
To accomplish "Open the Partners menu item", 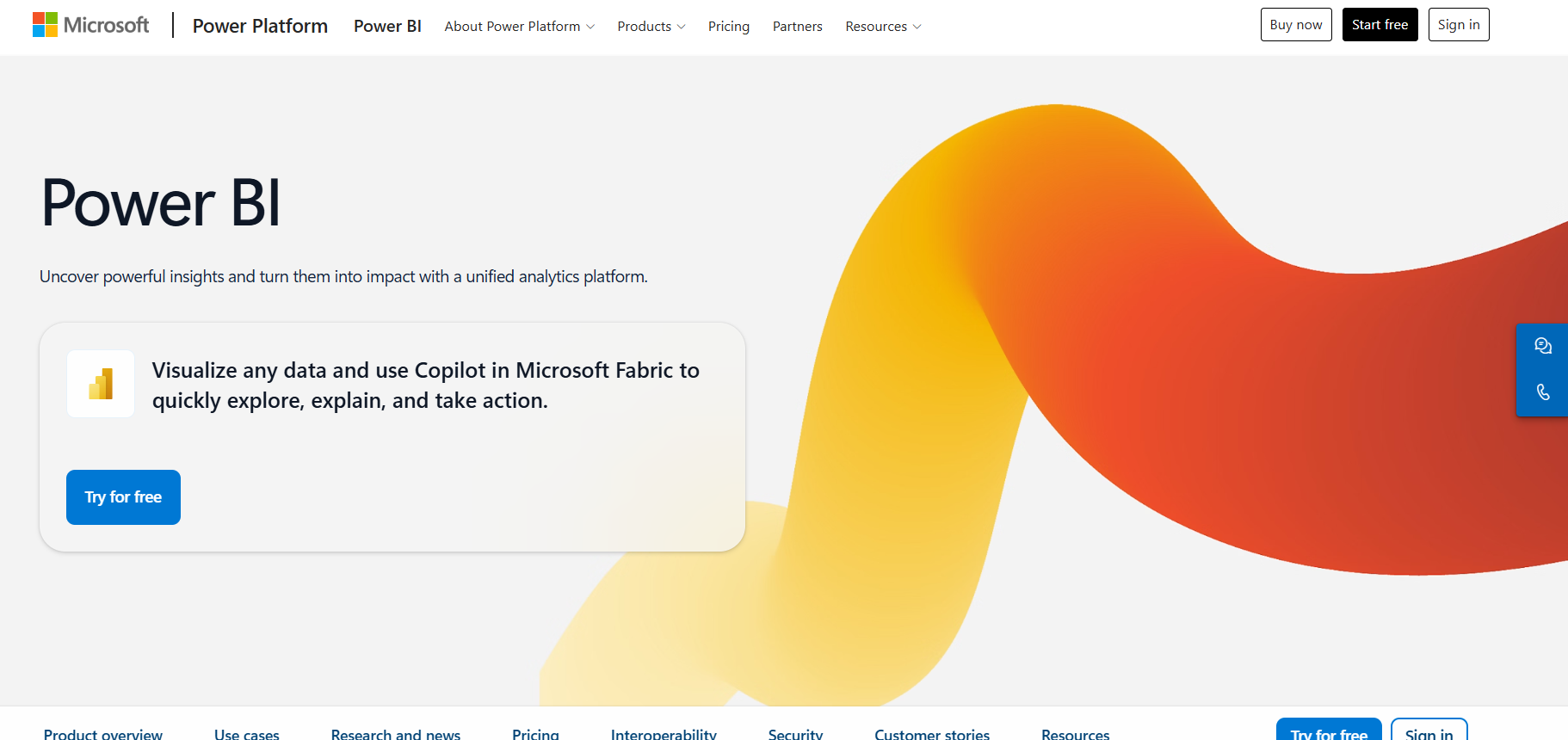I will click(798, 27).
